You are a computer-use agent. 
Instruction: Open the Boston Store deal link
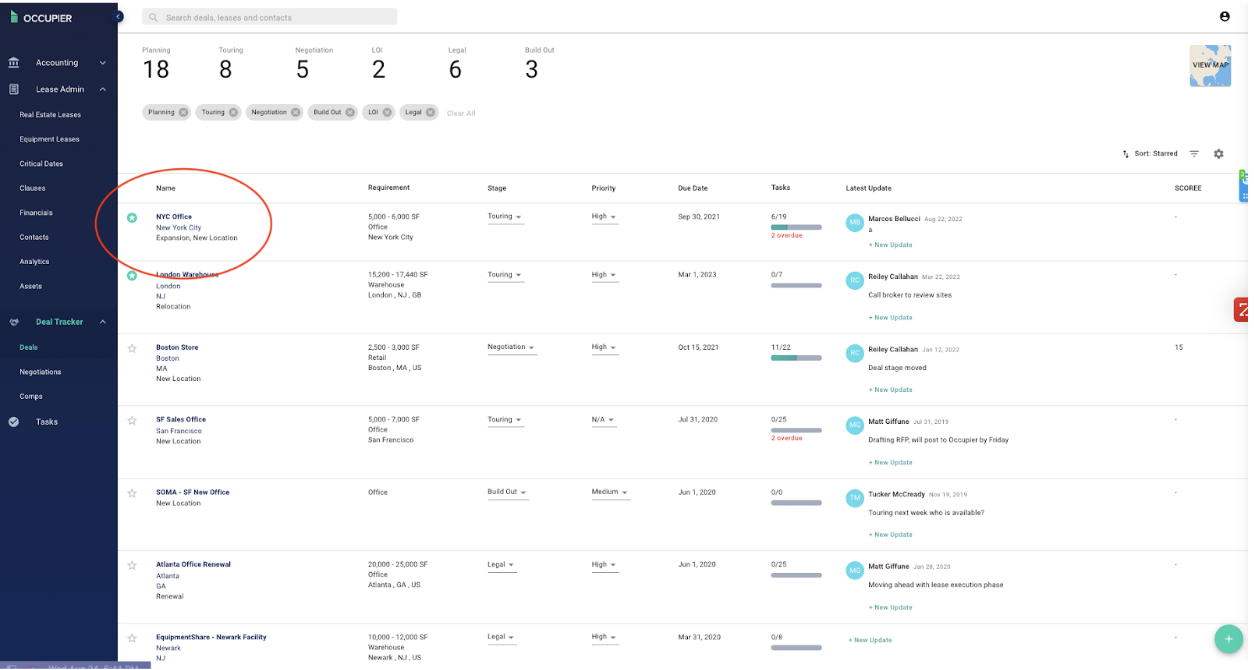(x=177, y=348)
